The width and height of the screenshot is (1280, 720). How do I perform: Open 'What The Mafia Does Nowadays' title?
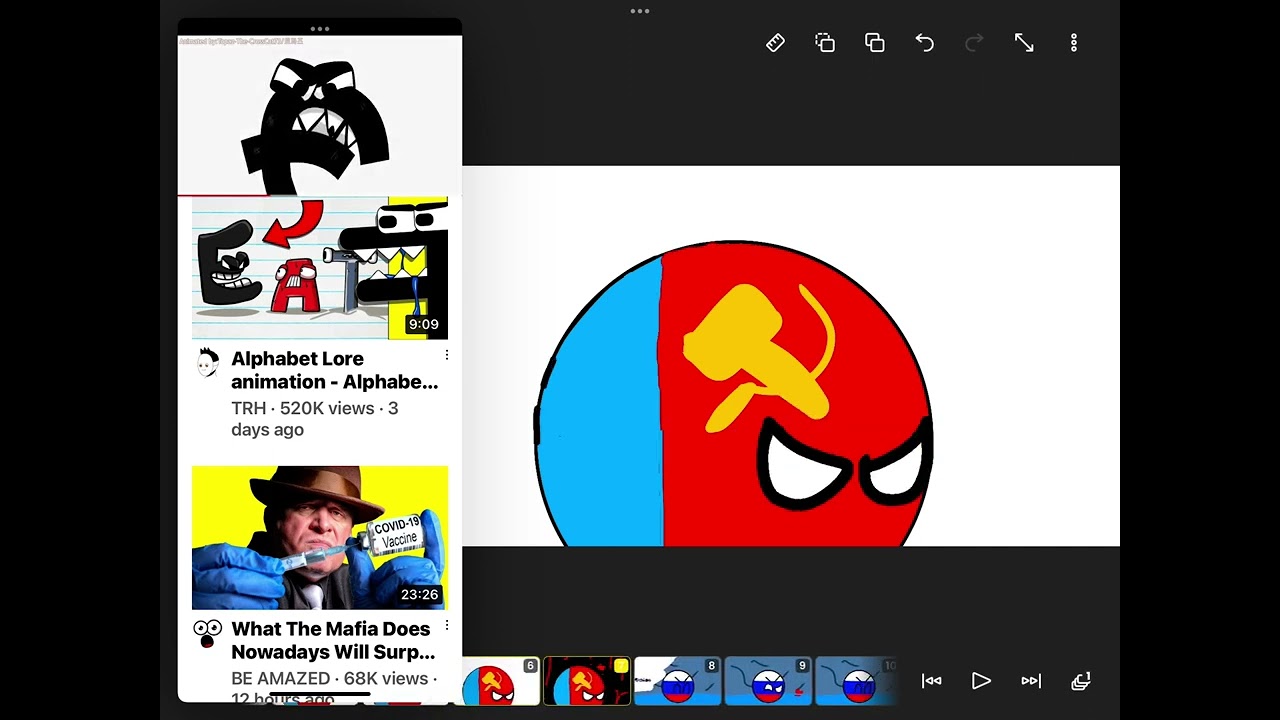pyautogui.click(x=333, y=640)
